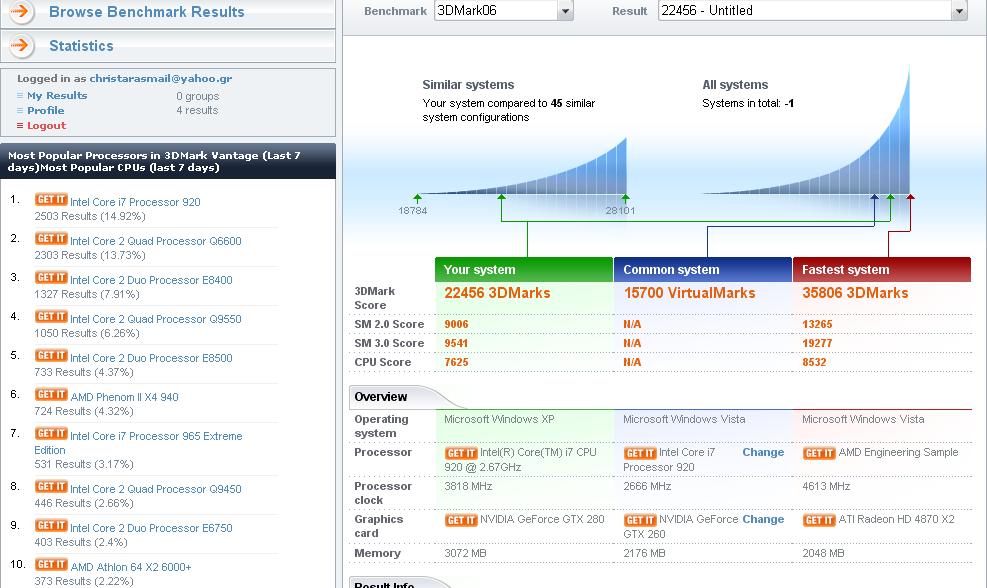Open the Result dropdown showing 22456 - Untitled
The width and height of the screenshot is (987, 588).
coord(813,11)
